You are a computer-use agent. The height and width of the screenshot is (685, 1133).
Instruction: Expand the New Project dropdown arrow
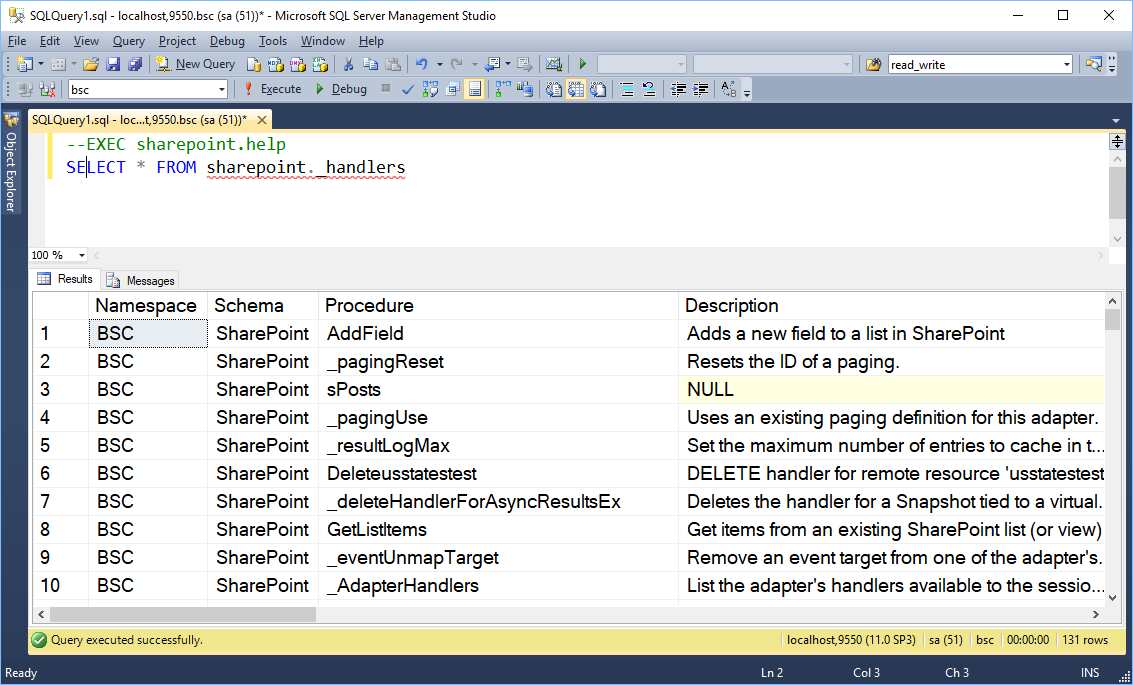click(x=41, y=64)
